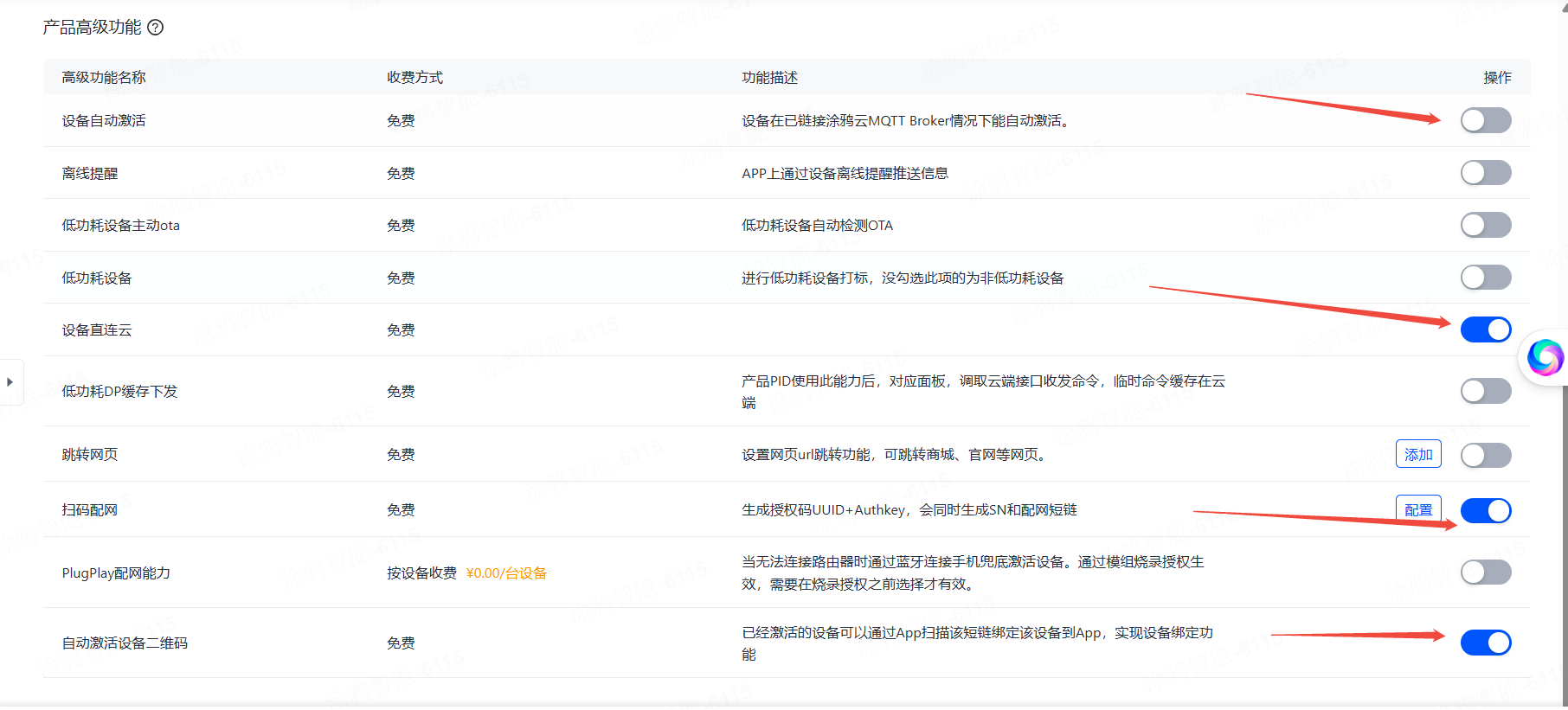Click the 操作 column header
Screen dimensions: 1568x710
[1497, 78]
